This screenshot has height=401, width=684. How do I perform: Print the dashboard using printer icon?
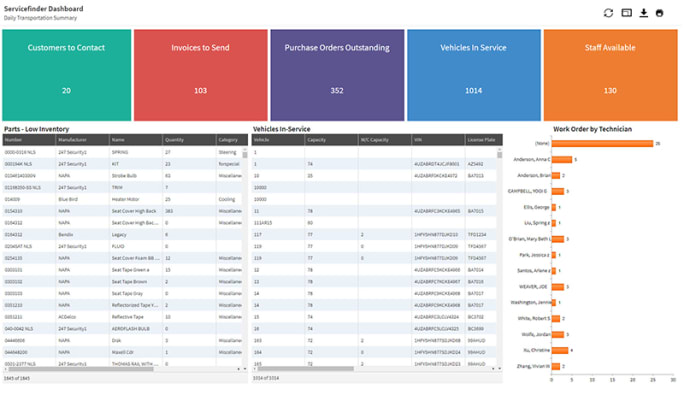tap(660, 13)
